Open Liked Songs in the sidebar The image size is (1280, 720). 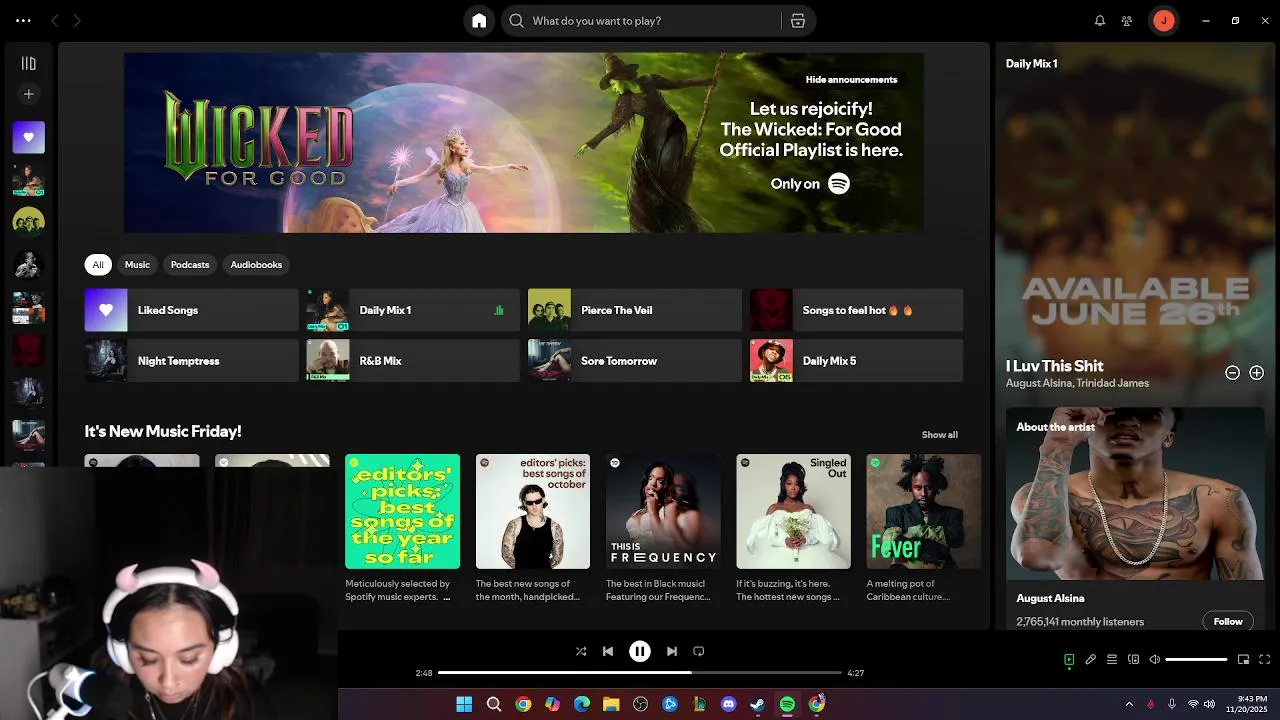coord(29,137)
